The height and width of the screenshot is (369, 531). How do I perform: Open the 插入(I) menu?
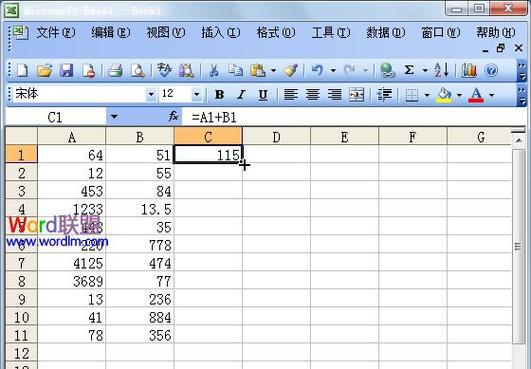point(221,32)
